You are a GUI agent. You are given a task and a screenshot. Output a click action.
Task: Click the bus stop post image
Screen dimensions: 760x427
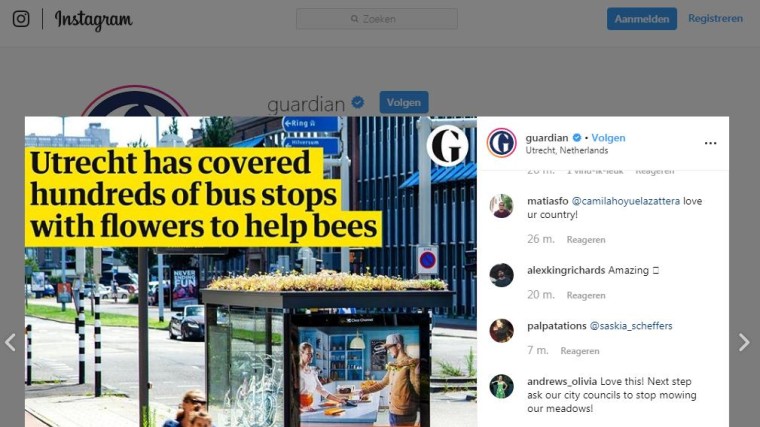coord(251,271)
